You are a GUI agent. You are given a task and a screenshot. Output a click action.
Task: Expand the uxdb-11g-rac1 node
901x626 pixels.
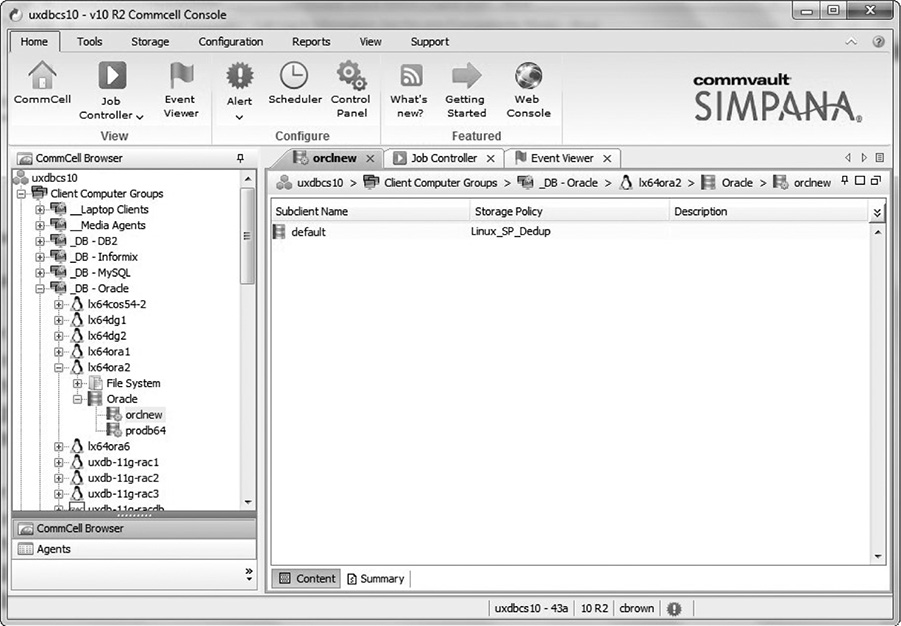click(x=59, y=463)
